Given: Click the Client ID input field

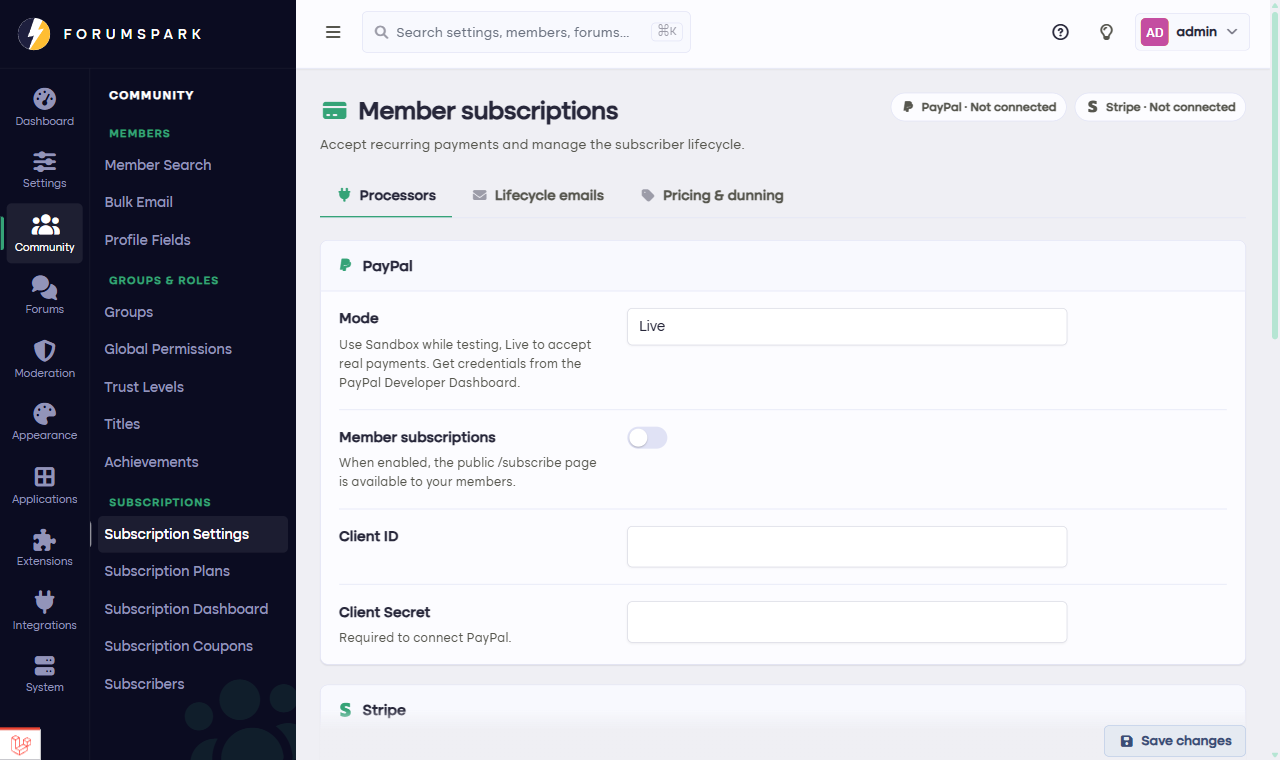Looking at the screenshot, I should click(847, 547).
